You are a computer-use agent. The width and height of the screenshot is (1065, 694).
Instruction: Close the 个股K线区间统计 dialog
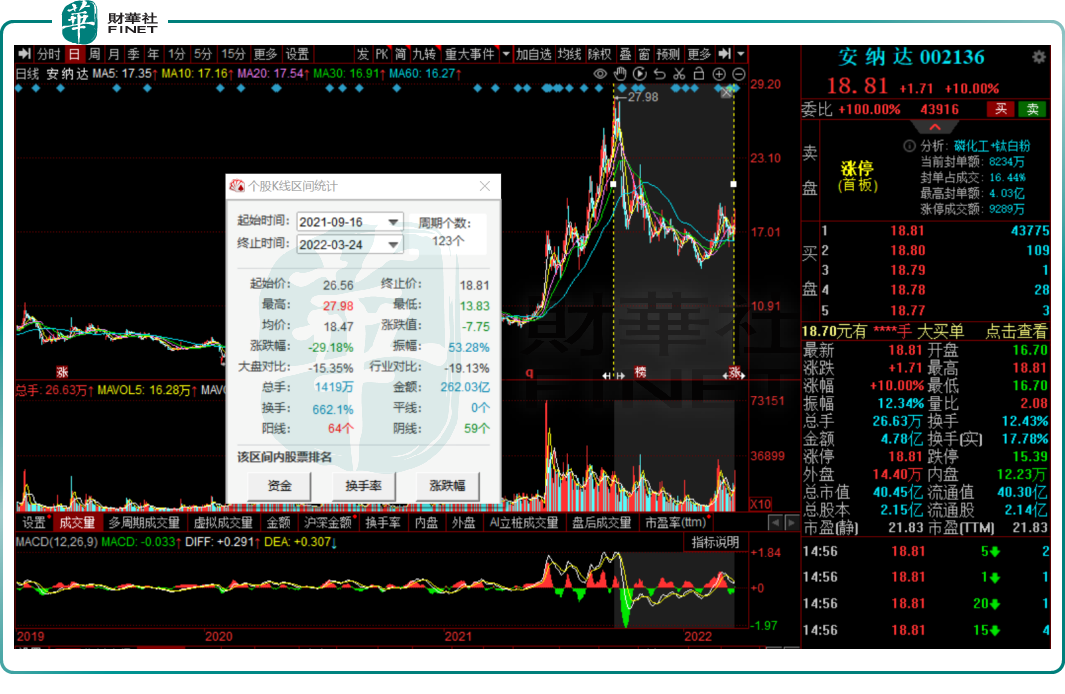click(485, 186)
